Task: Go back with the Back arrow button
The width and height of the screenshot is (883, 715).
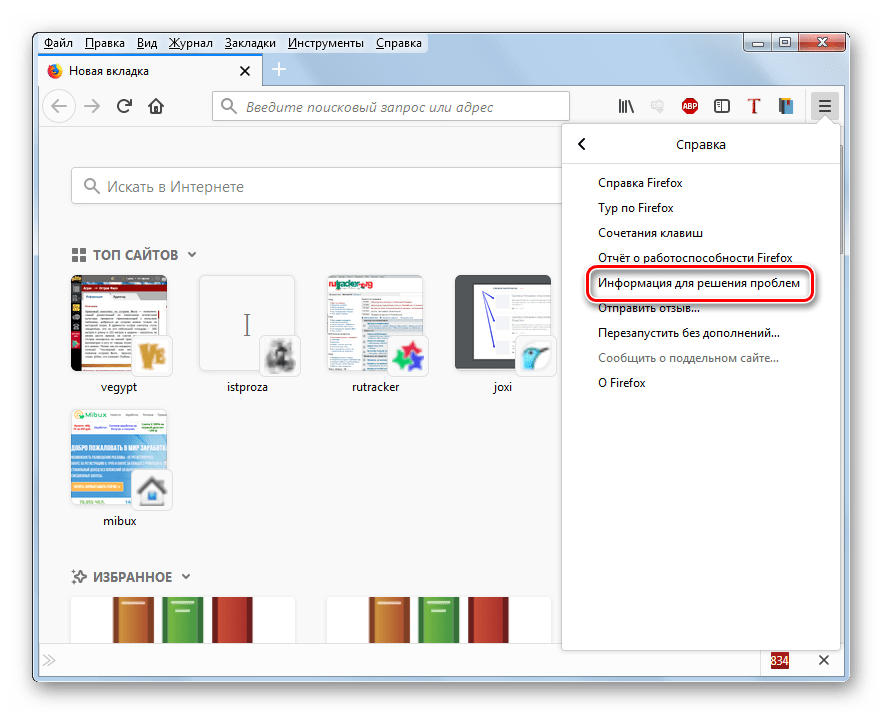Action: point(59,106)
